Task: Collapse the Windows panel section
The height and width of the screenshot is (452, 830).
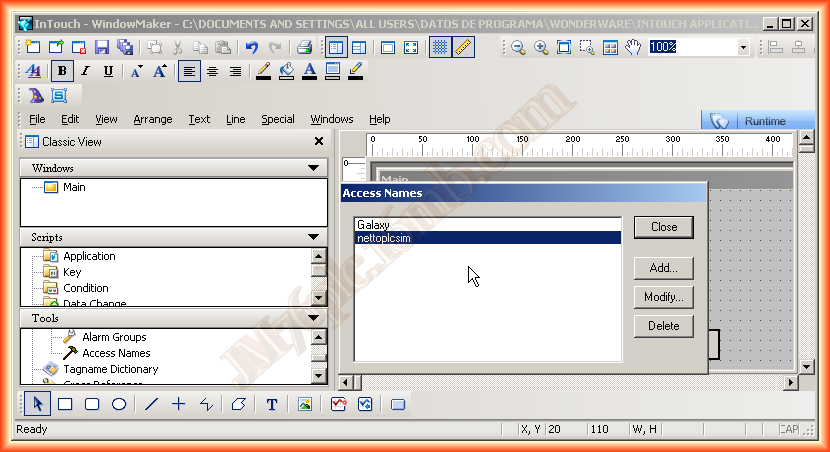Action: coord(315,168)
